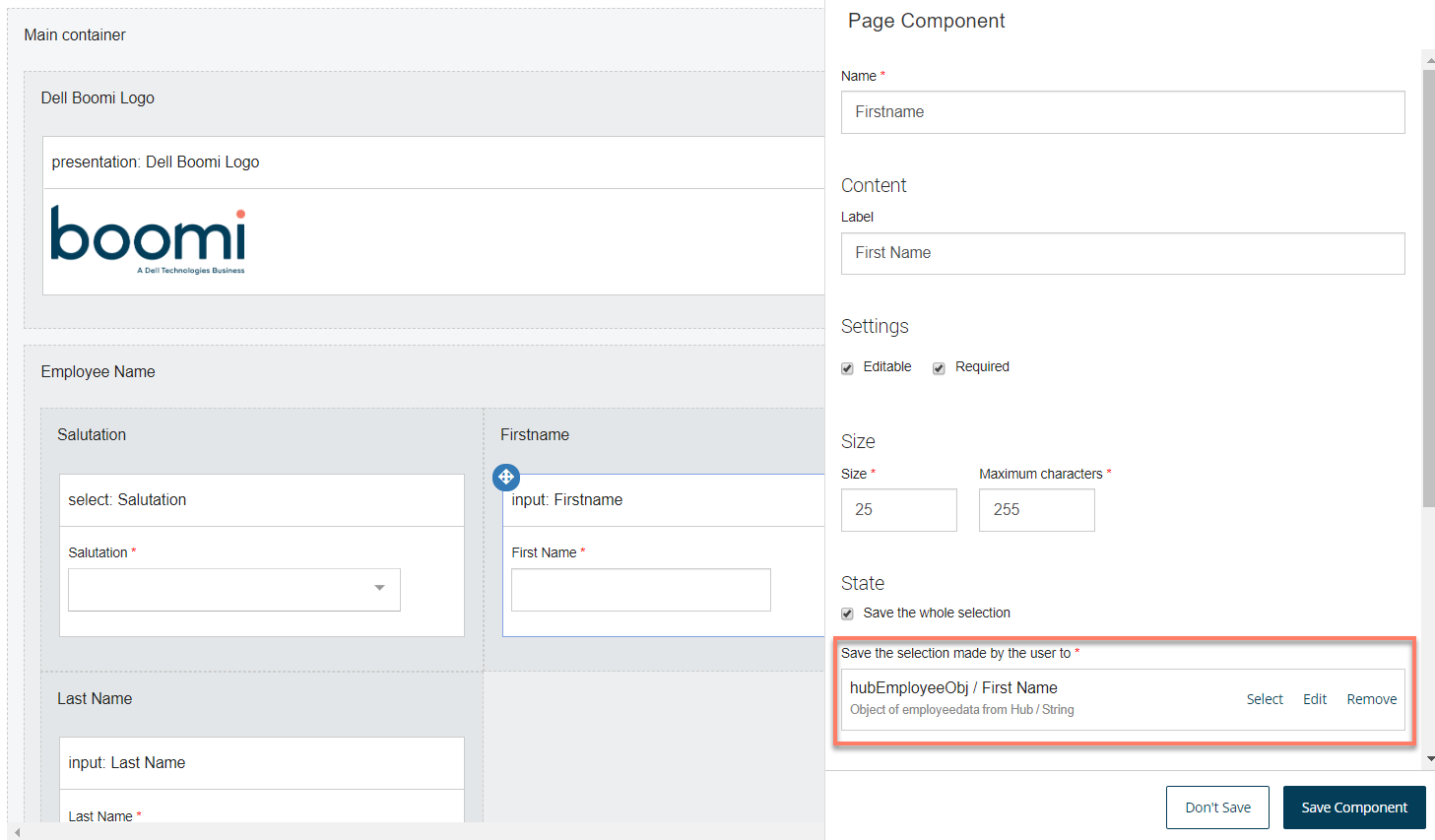The image size is (1435, 840).
Task: Click the Maximum characters field showing 255
Action: [x=1036, y=509]
